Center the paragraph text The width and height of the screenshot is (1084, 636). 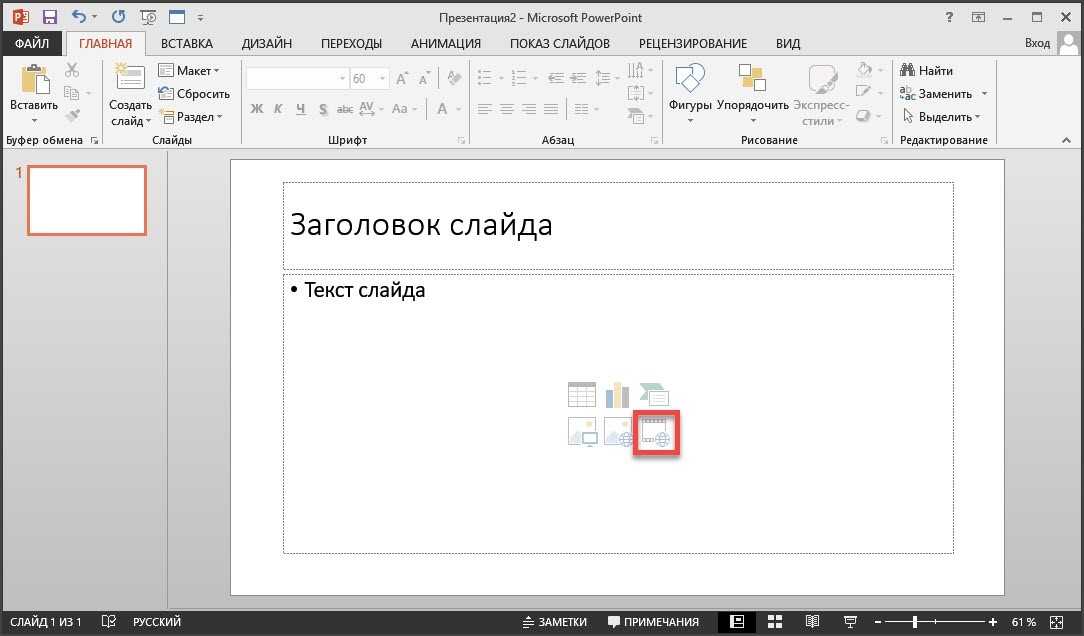pos(507,109)
